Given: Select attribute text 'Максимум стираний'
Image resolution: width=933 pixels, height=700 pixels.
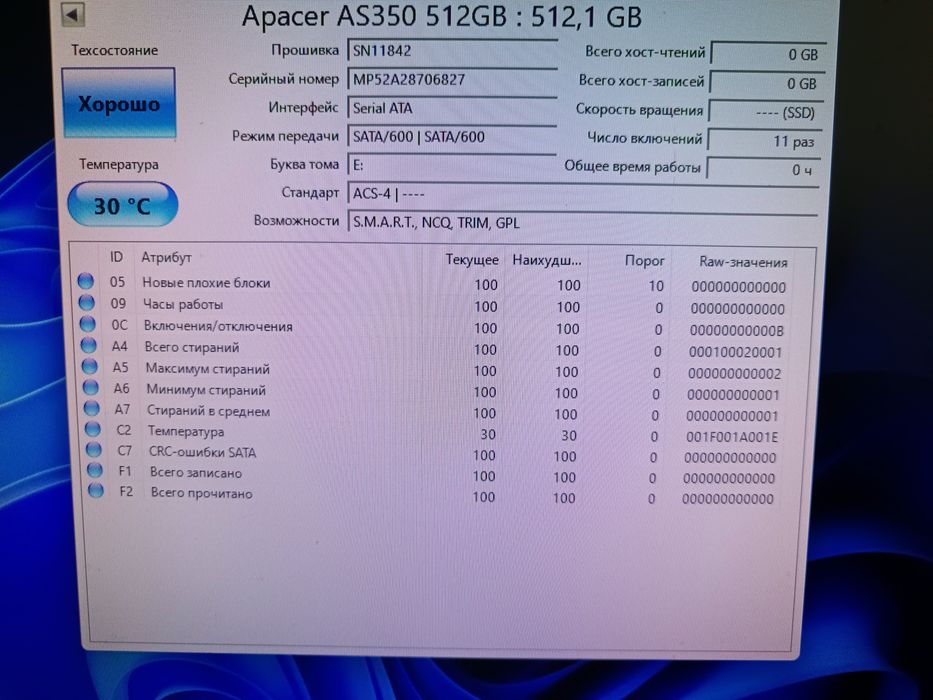Looking at the screenshot, I should pos(208,368).
